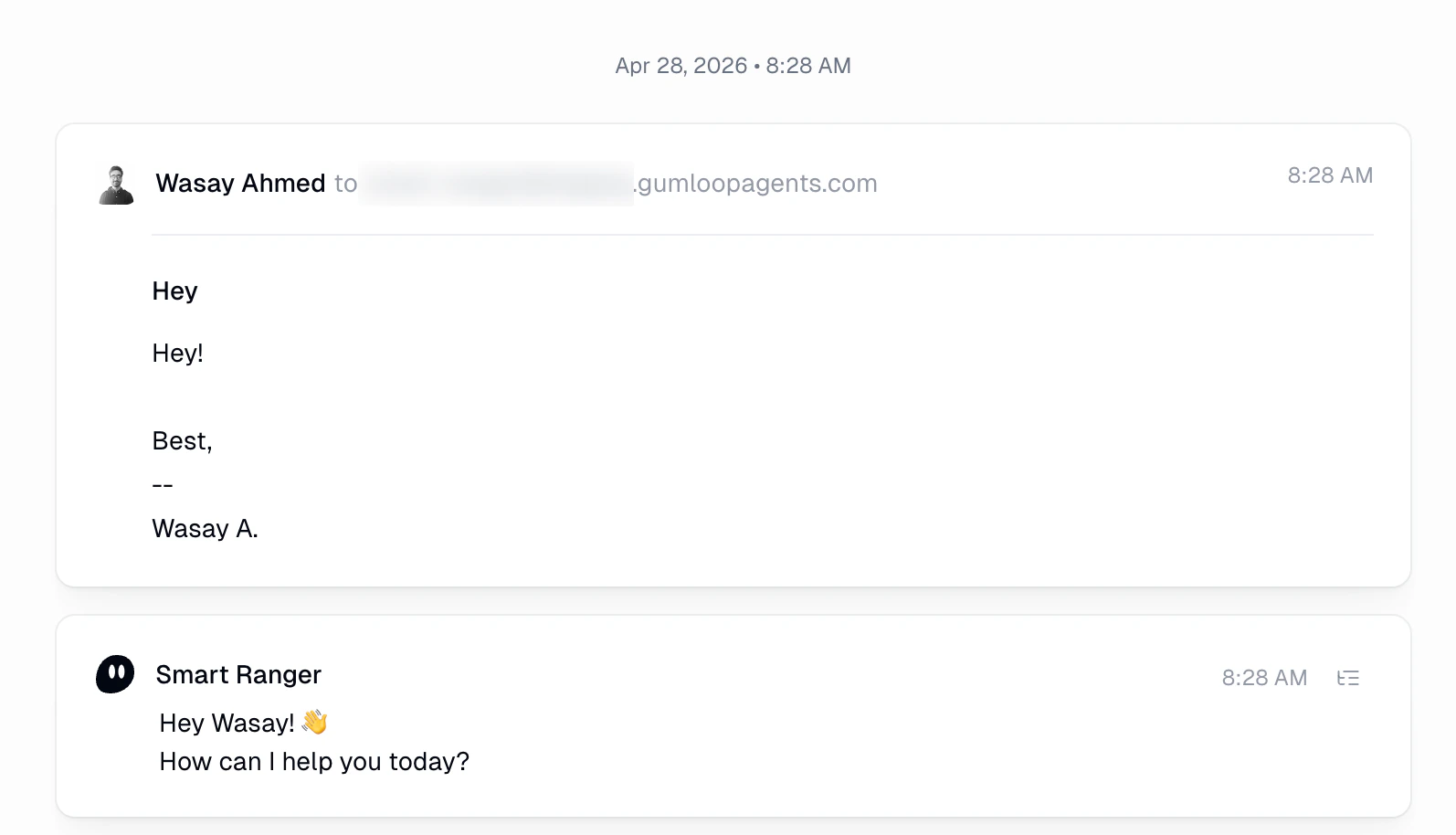
Task: Open the Smart Ranger trace view icon
Action: click(x=1348, y=677)
